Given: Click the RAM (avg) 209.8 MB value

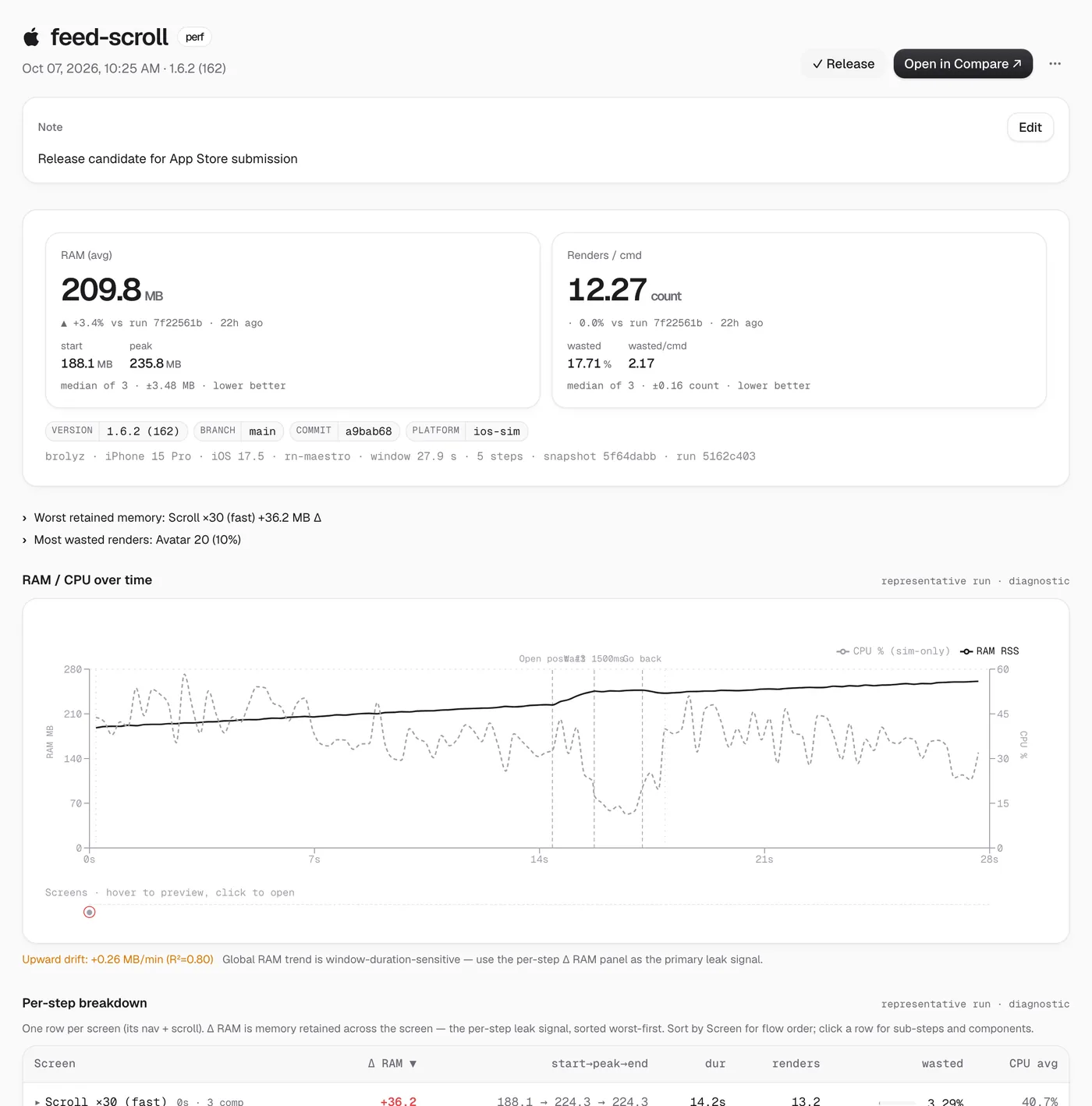Looking at the screenshot, I should coord(112,290).
